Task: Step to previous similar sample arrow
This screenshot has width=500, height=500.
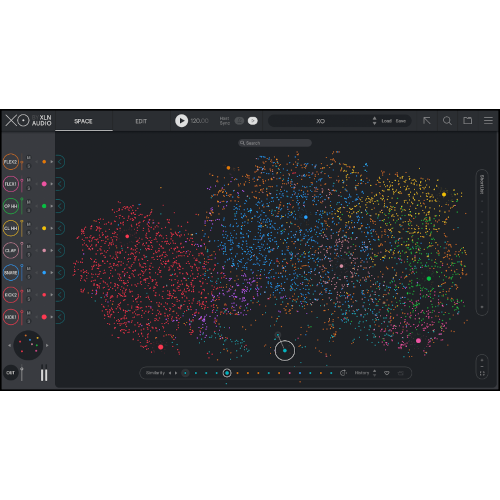Action: [170, 373]
